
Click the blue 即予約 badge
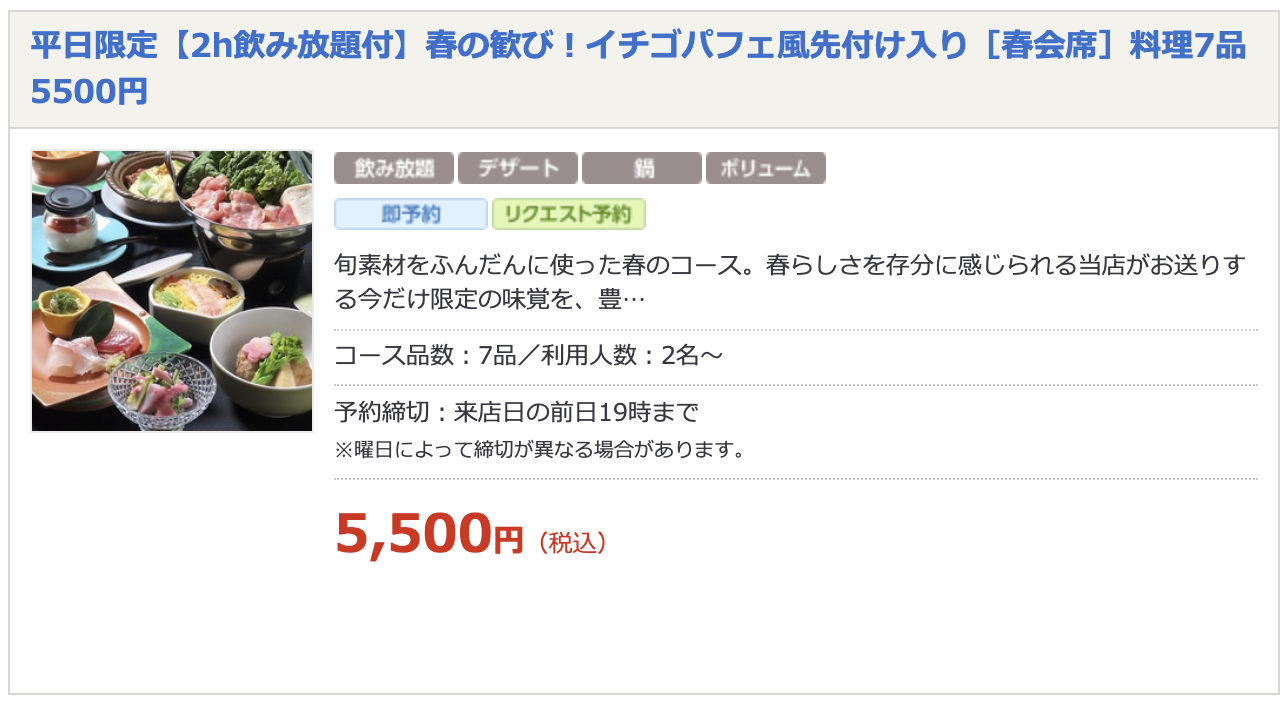pyautogui.click(x=411, y=214)
